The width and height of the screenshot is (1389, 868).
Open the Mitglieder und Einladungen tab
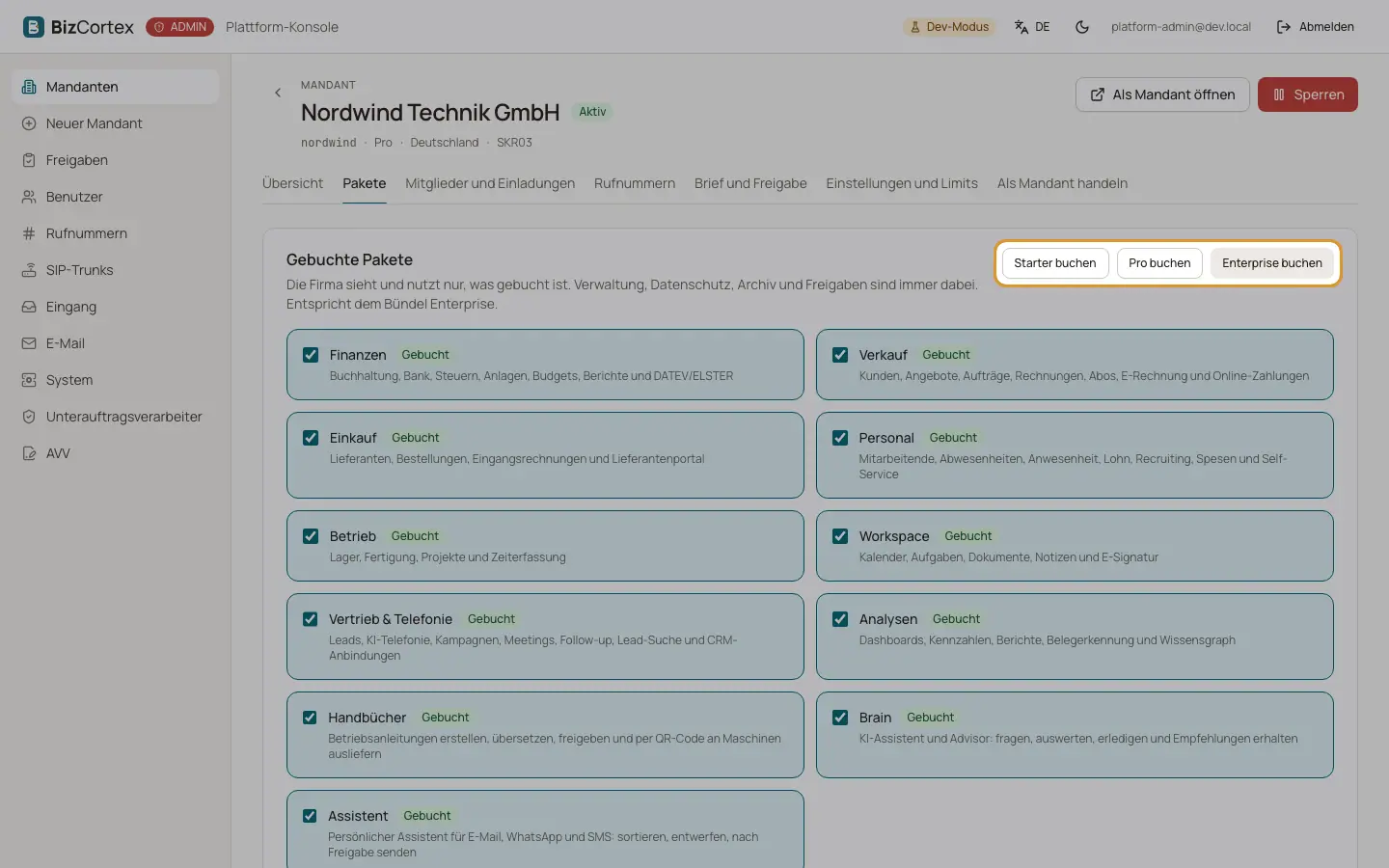(490, 183)
